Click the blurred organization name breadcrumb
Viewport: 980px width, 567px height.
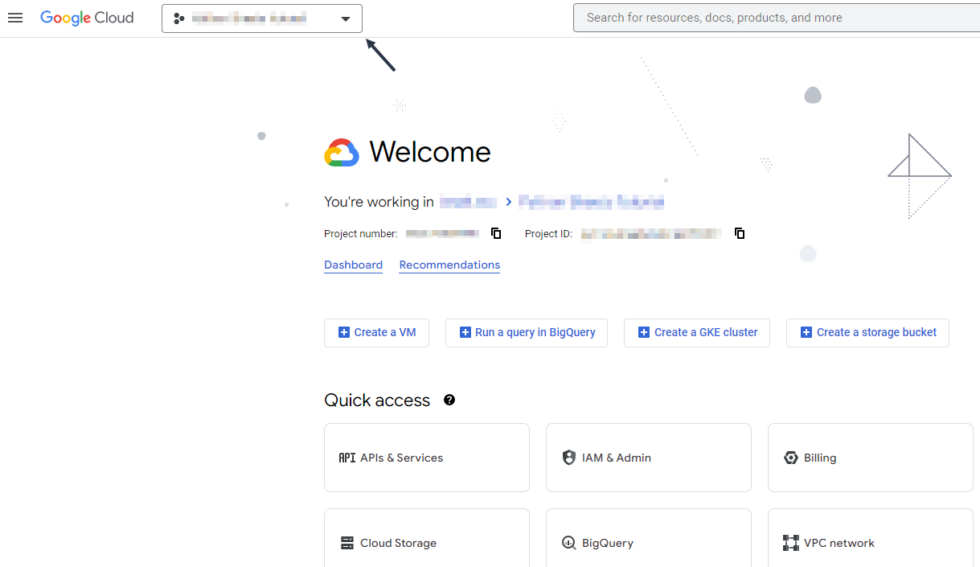tap(468, 202)
